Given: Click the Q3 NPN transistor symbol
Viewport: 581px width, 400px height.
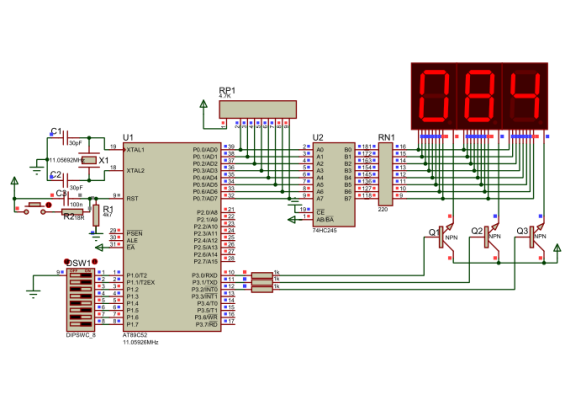Looking at the screenshot, I should coord(536,237).
